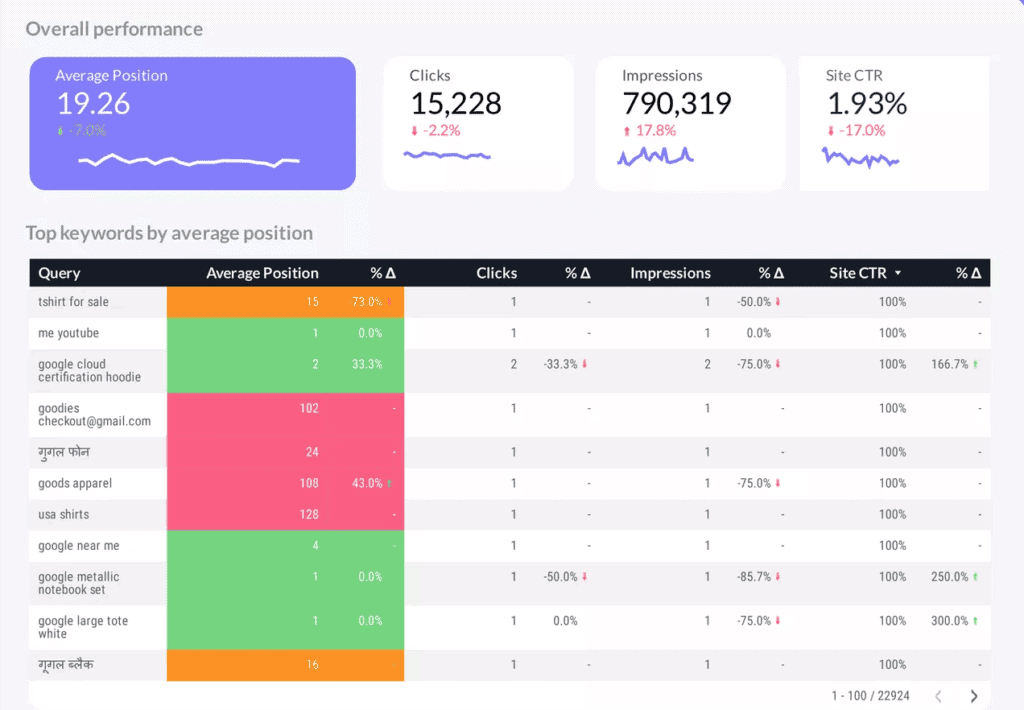Select the 'गुगल फोन' query
The image size is (1024, 710).
[63, 452]
